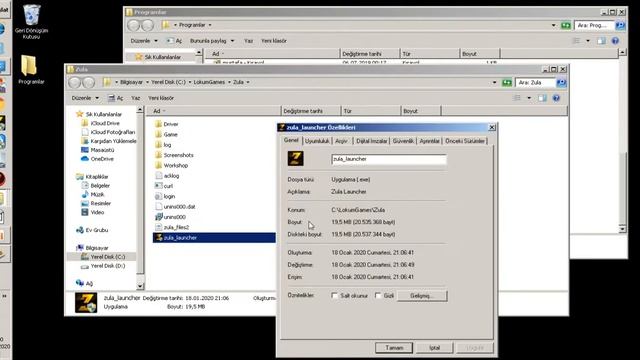Expand the dropdown arrow after Yerel Disk (C:) in the breadcrumb
Screen dimensions: 640x360
coord(190,82)
